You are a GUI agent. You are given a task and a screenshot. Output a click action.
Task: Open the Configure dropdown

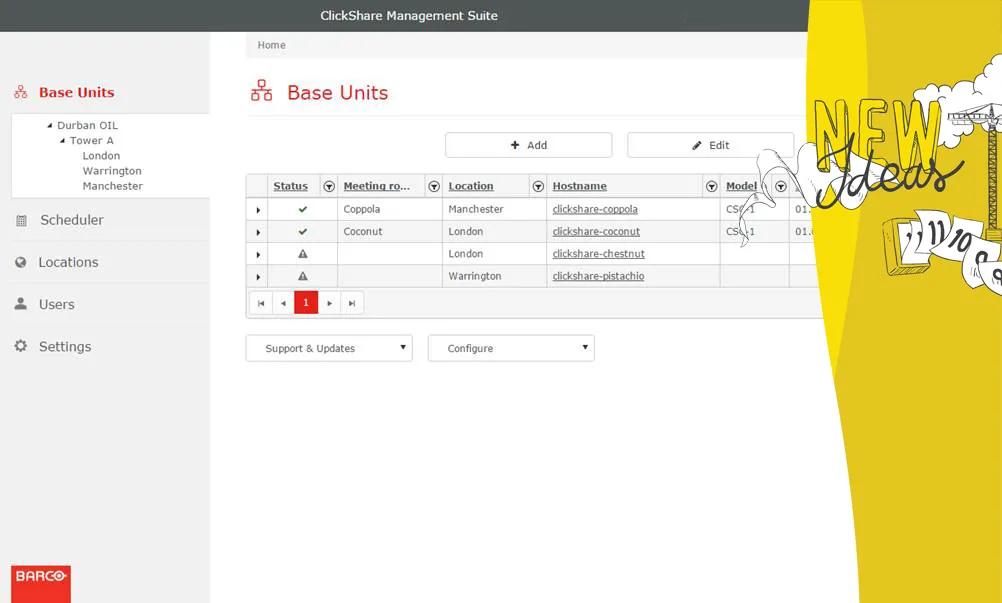point(511,348)
